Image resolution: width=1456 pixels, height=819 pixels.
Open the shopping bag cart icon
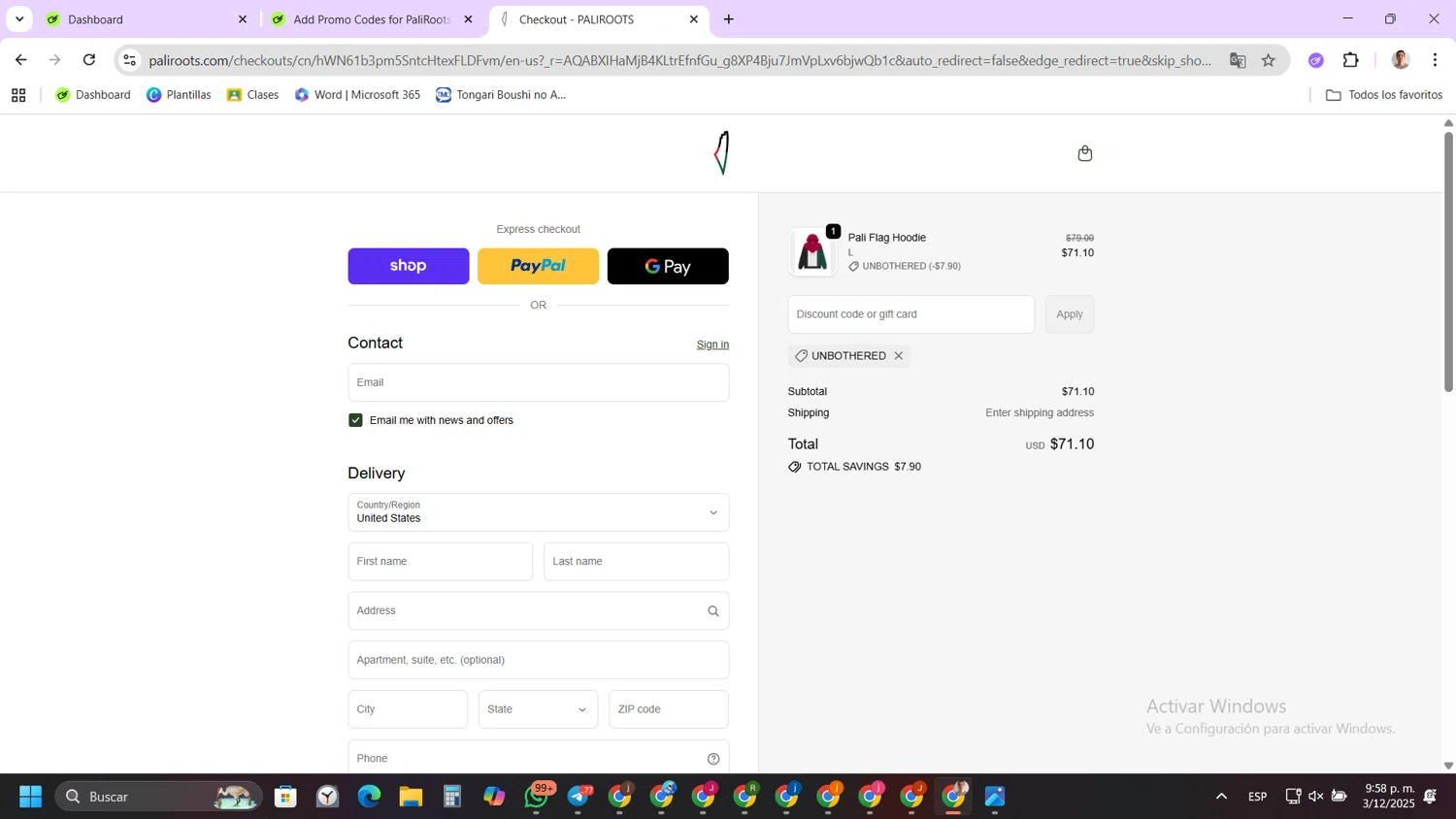click(x=1084, y=153)
